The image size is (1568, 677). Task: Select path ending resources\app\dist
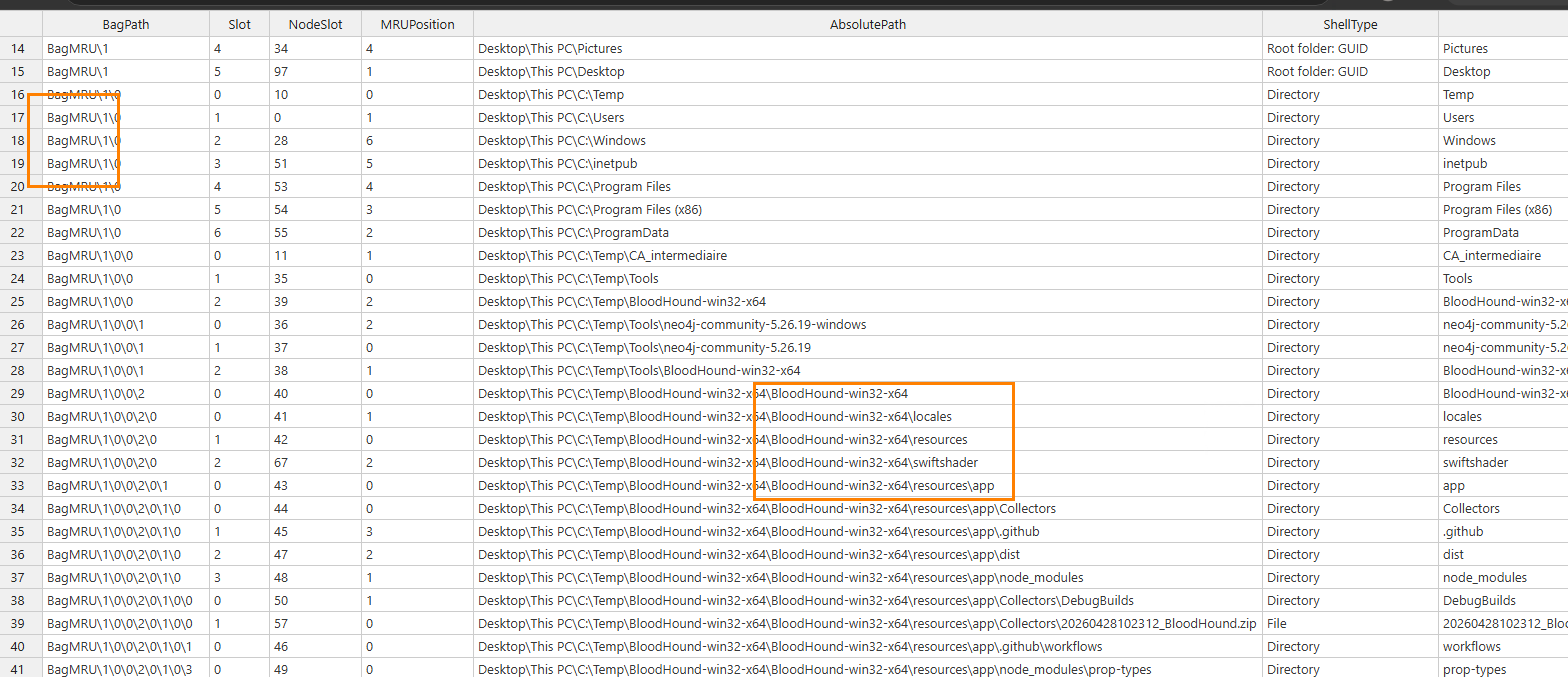coord(868,554)
